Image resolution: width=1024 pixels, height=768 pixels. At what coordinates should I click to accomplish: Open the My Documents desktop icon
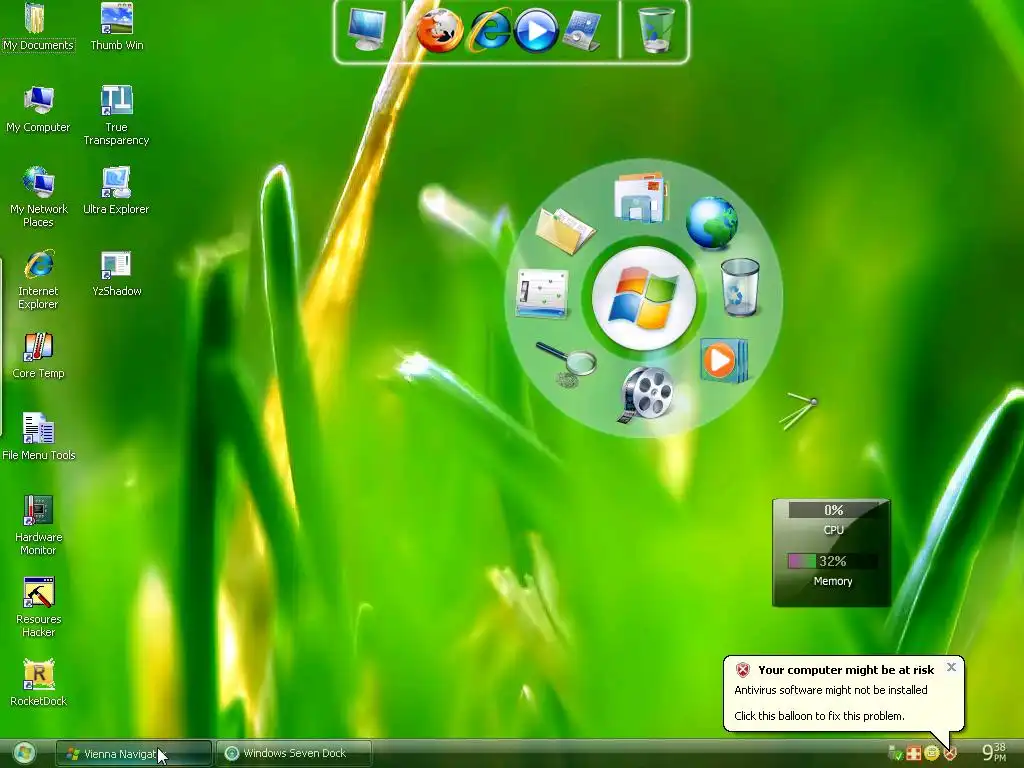[38, 27]
